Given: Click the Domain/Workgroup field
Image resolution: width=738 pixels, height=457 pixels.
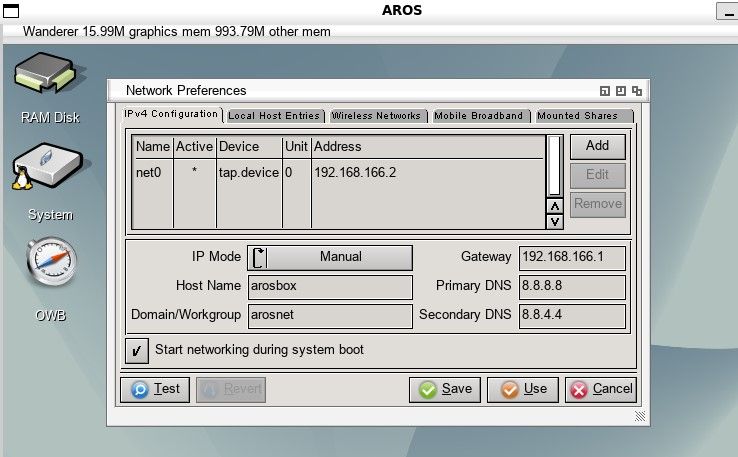Looking at the screenshot, I should pyautogui.click(x=330, y=316).
